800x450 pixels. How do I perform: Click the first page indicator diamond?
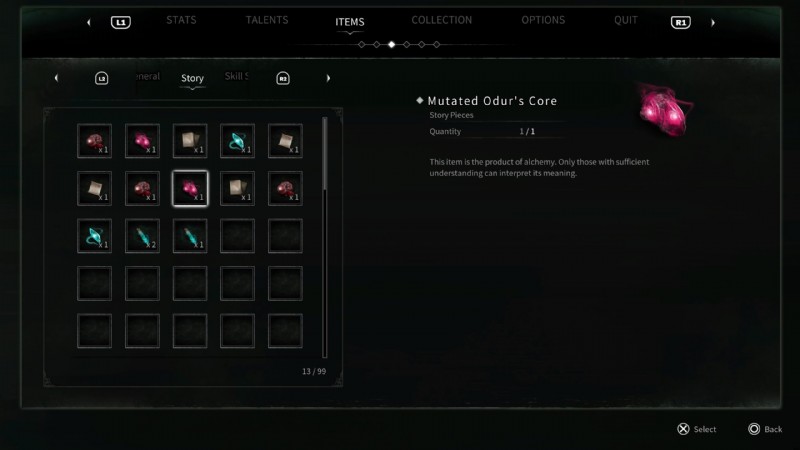[362, 45]
